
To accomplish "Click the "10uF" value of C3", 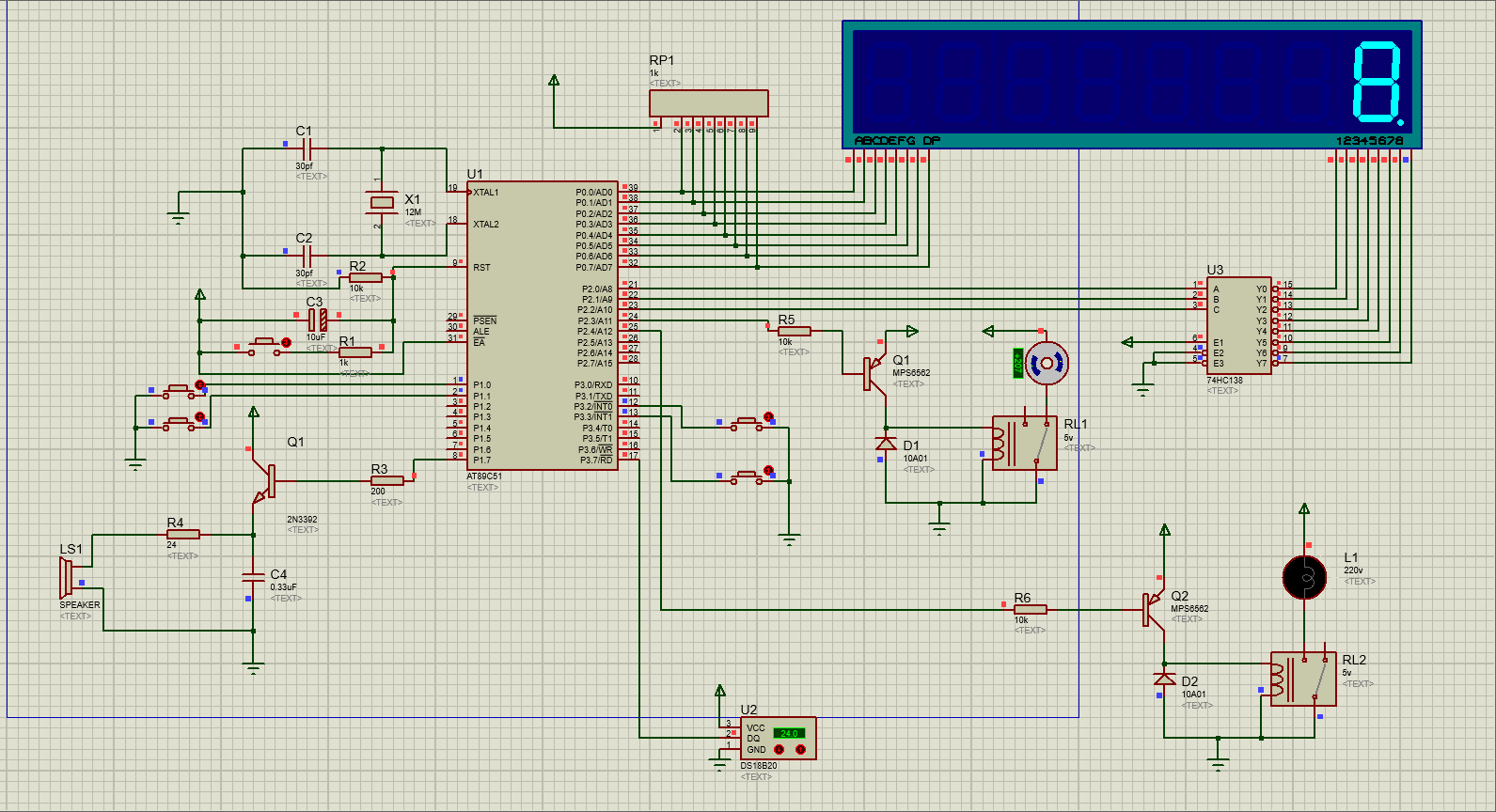I will (x=316, y=337).
